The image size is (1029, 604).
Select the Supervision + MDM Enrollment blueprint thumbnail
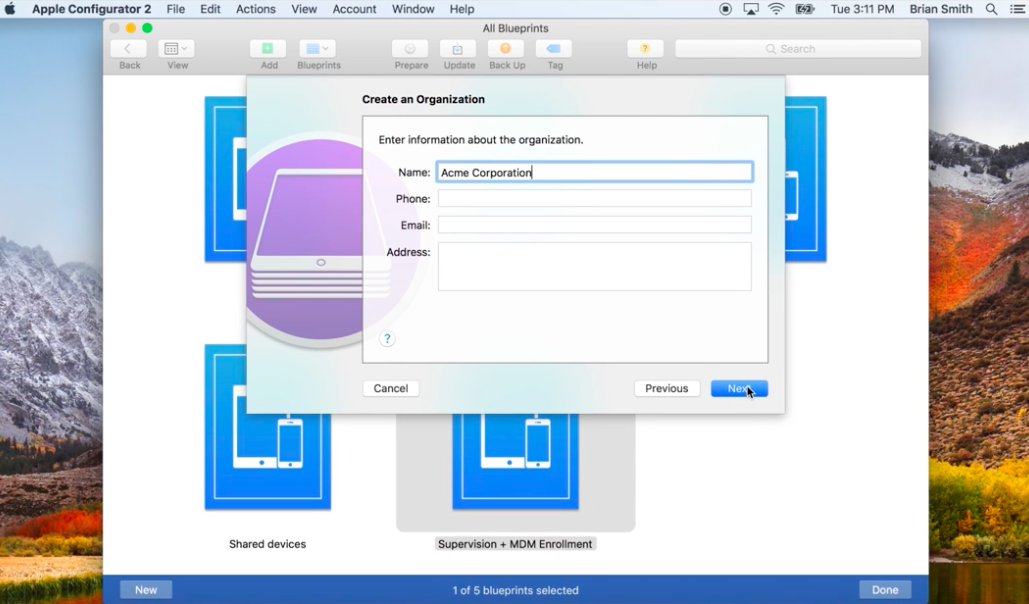coord(515,462)
